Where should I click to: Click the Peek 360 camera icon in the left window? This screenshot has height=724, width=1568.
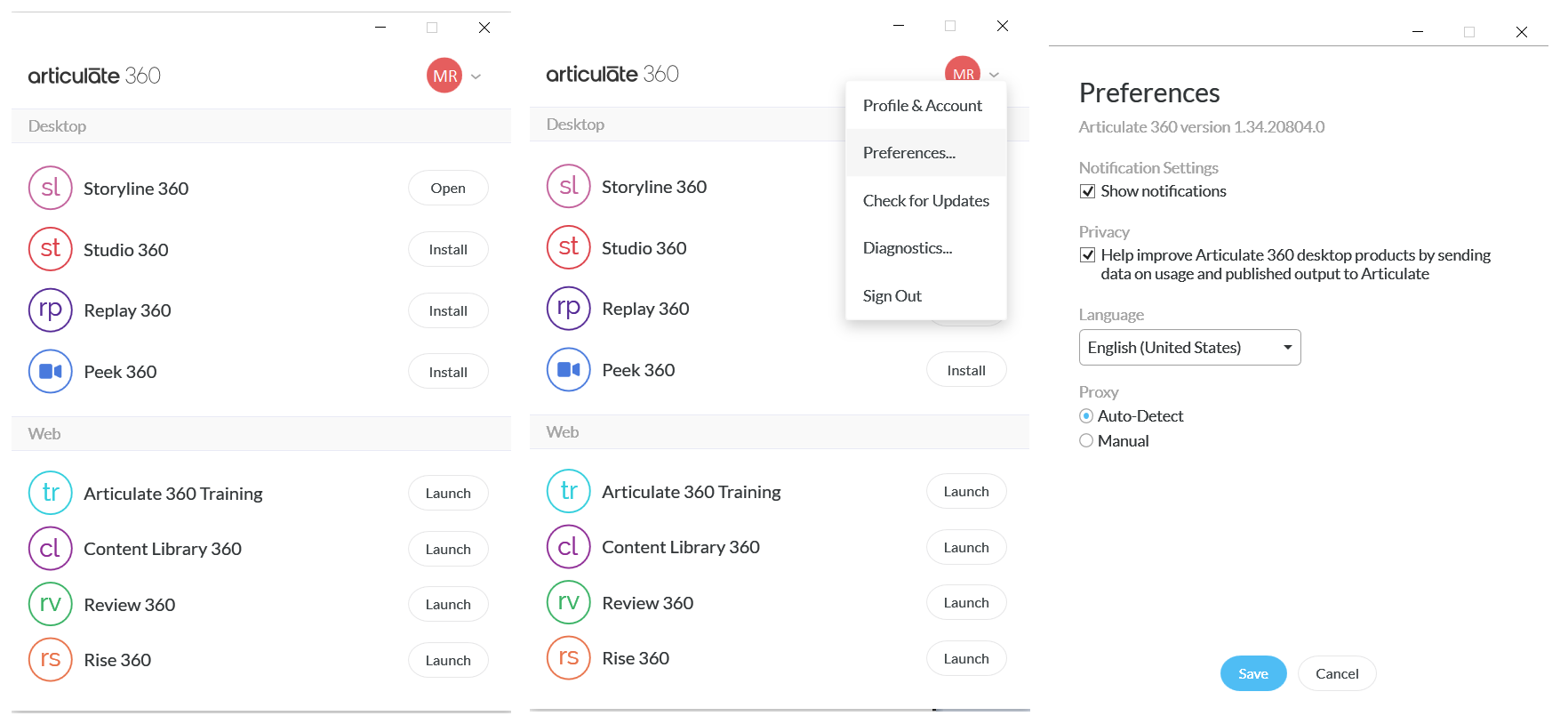pos(51,372)
